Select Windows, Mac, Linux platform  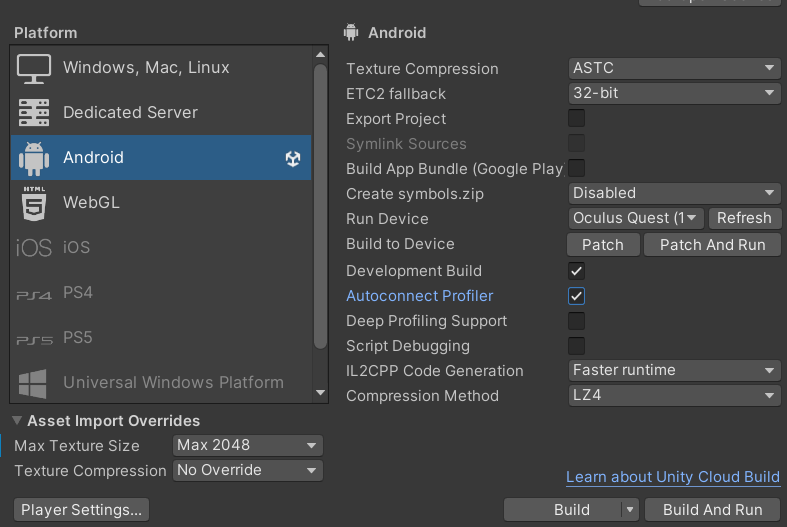tap(161, 67)
